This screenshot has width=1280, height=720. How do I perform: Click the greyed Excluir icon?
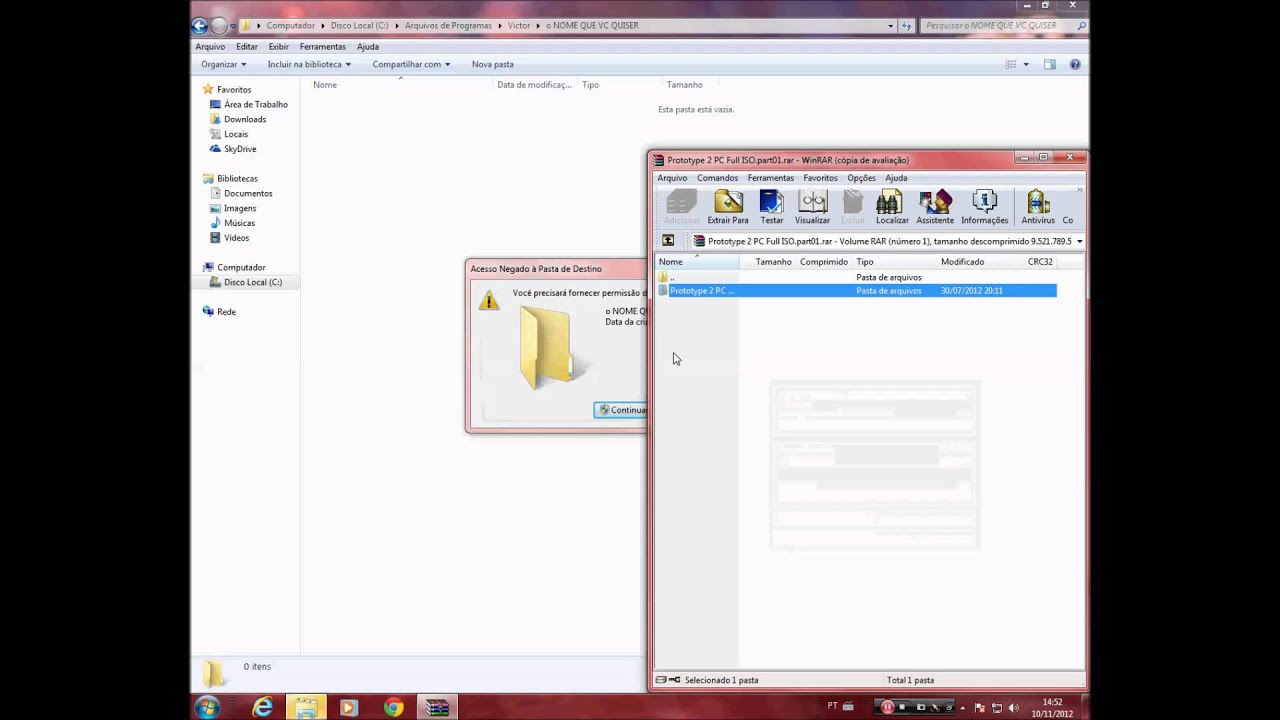click(852, 207)
